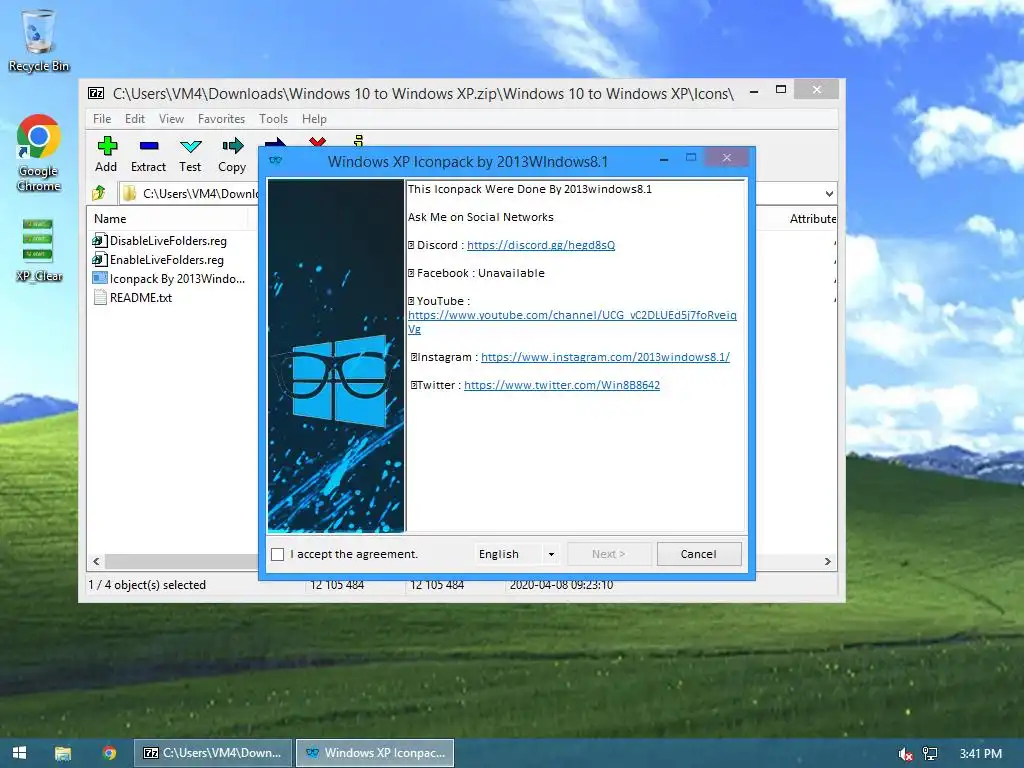Viewport: 1024px width, 768px height.
Task: Open the Tools menu
Action: tap(273, 119)
